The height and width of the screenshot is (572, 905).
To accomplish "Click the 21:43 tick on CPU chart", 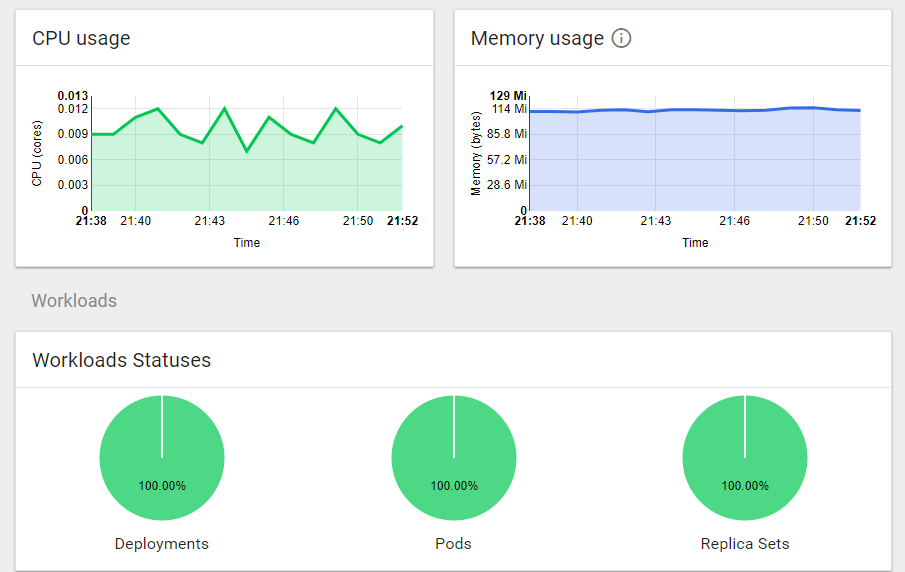I will click(209, 221).
